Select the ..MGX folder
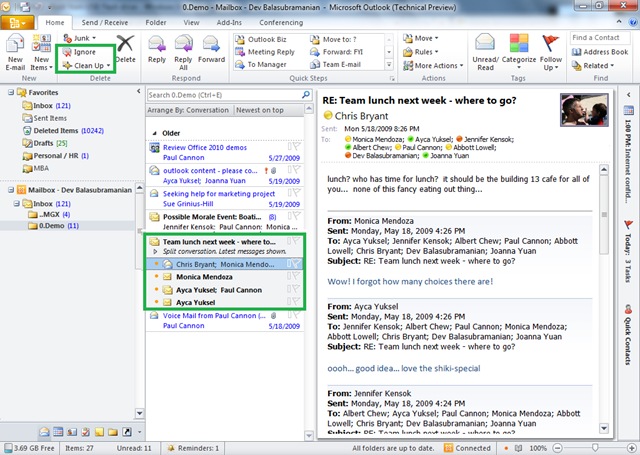This screenshot has height=455, width=640. pyautogui.click(x=49, y=215)
